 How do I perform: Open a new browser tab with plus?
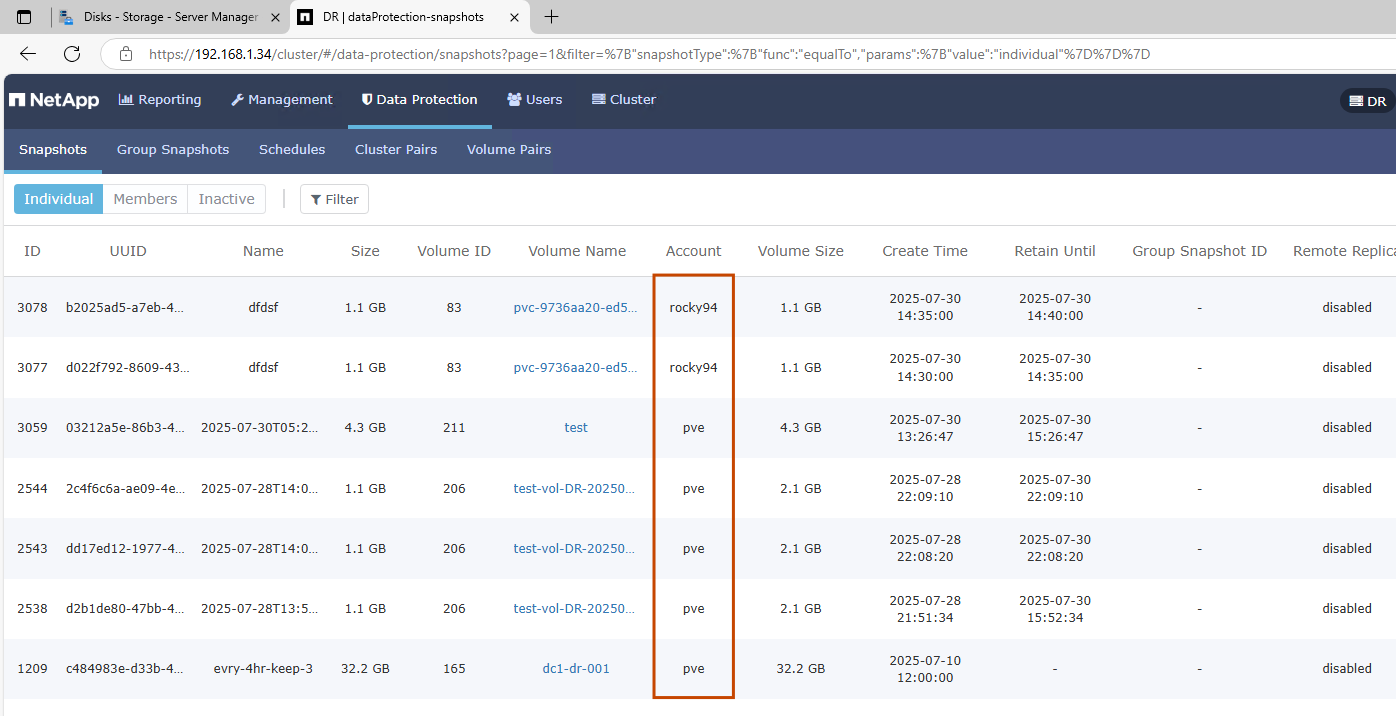pos(551,17)
